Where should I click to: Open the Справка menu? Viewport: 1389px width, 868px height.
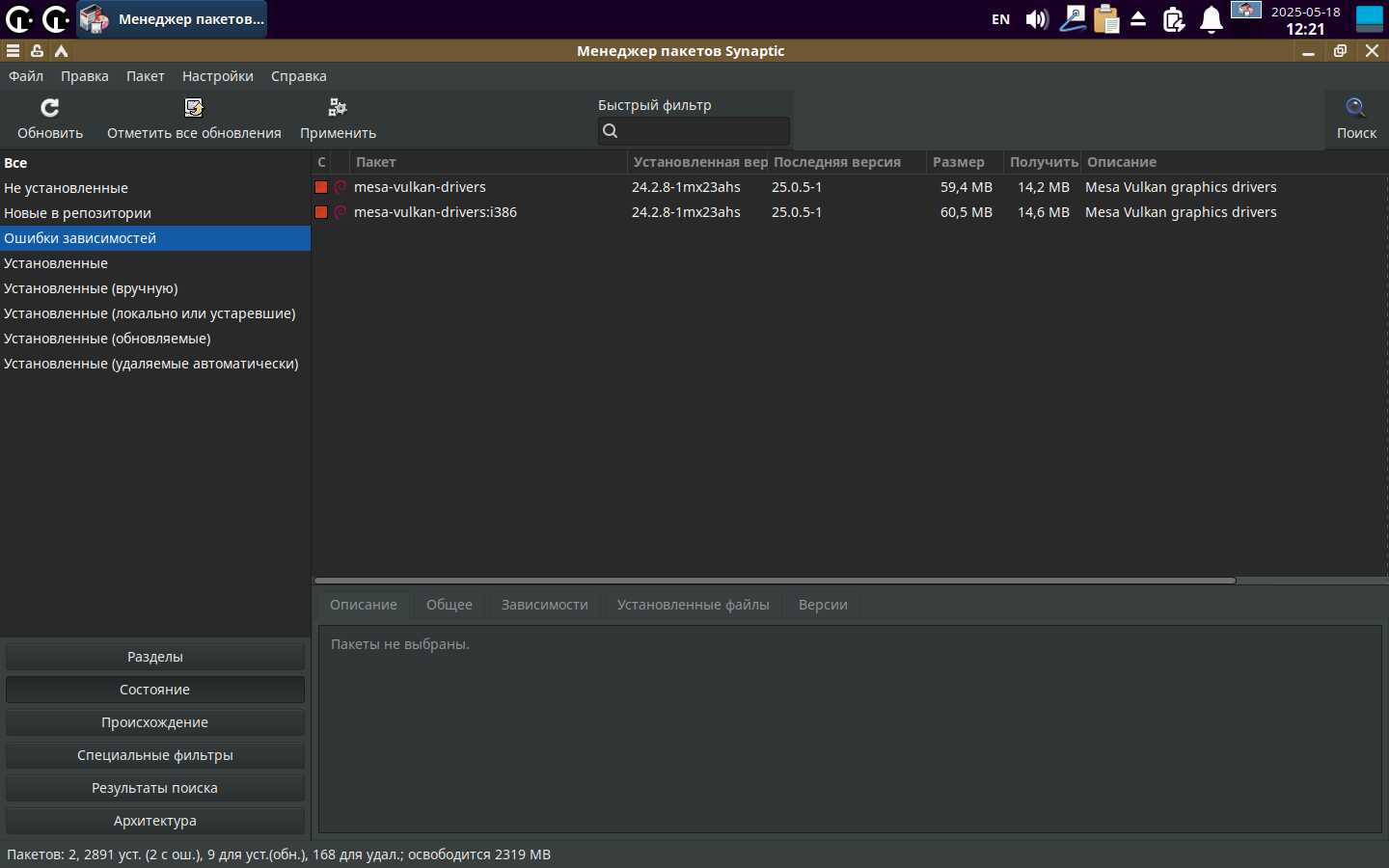coord(299,76)
